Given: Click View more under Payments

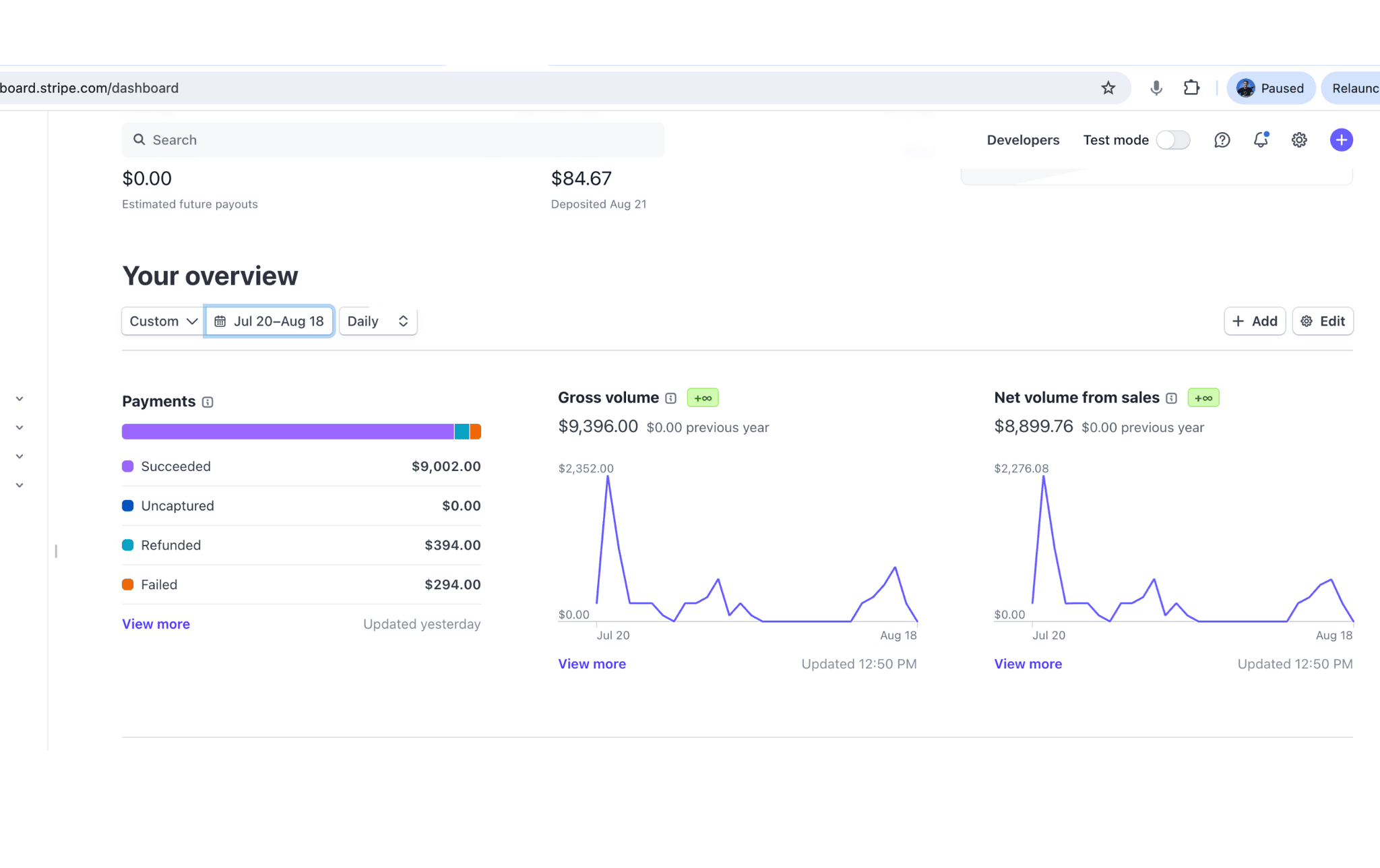Looking at the screenshot, I should point(156,624).
